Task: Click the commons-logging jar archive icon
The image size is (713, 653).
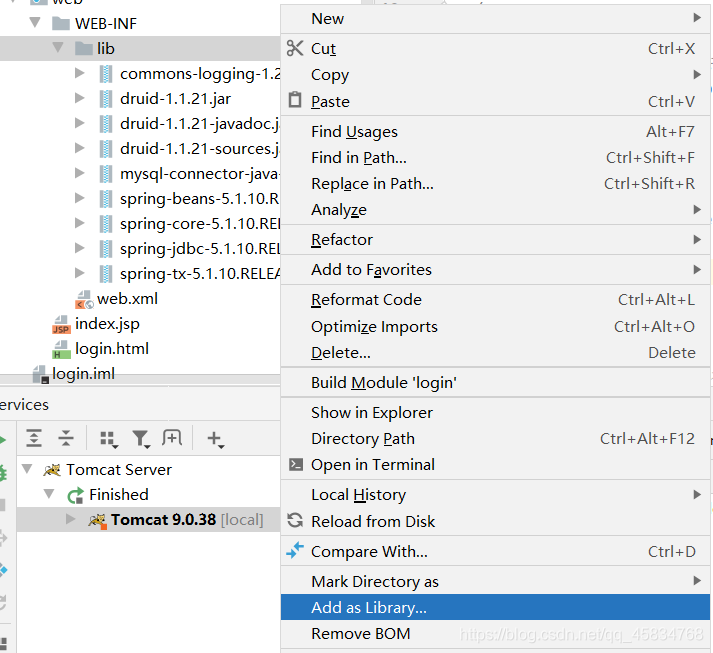Action: pyautogui.click(x=105, y=74)
